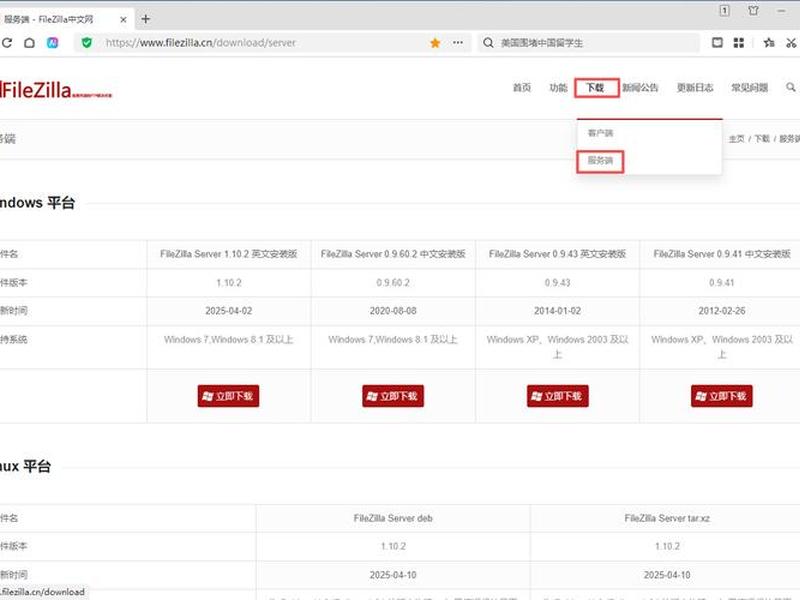
Task: Open the apps grid icon in toolbar
Action: [x=739, y=43]
